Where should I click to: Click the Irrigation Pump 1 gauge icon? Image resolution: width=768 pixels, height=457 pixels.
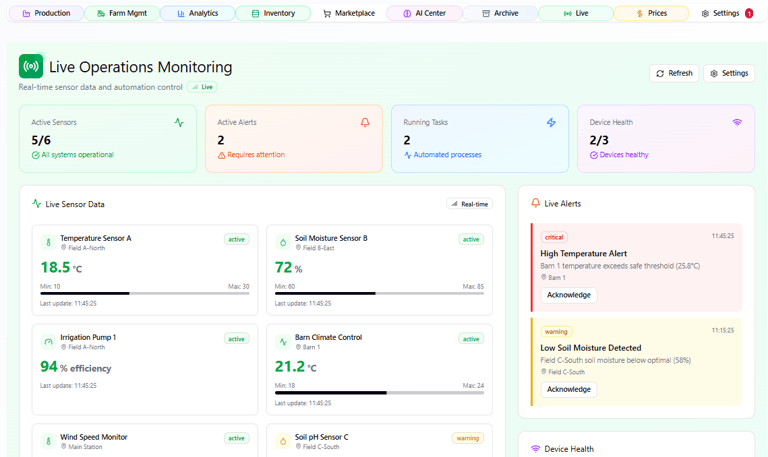coord(48,341)
